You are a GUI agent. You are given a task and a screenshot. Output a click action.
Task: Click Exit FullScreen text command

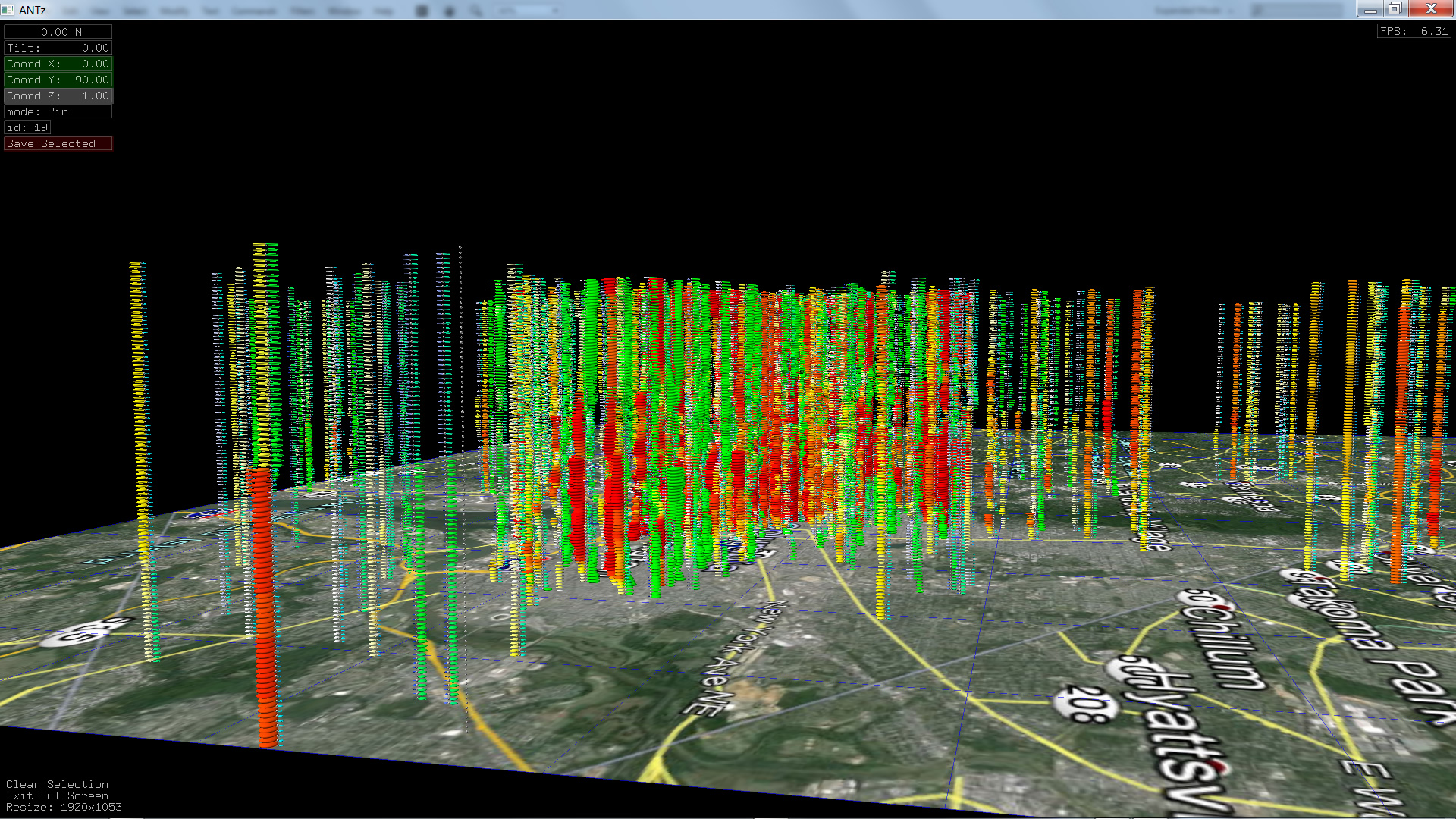pyautogui.click(x=57, y=795)
